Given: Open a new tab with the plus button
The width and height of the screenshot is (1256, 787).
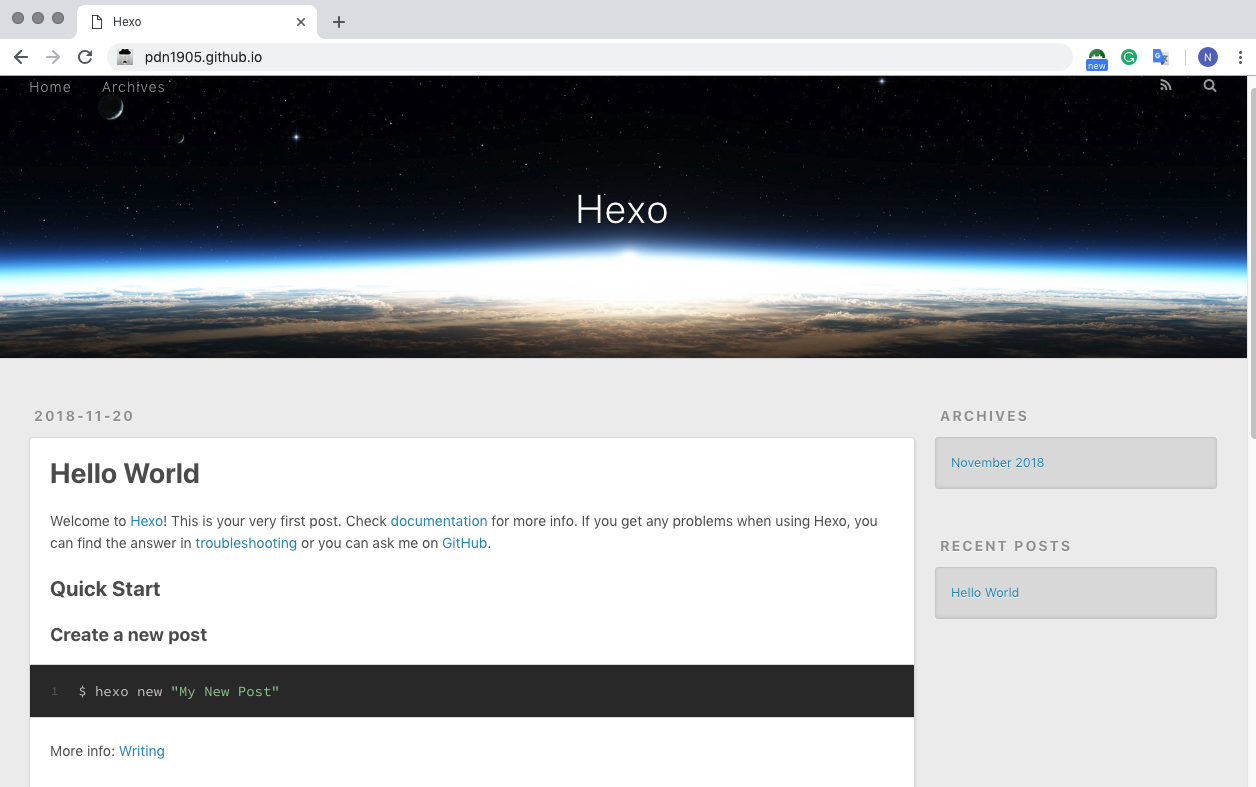Looking at the screenshot, I should click(339, 22).
